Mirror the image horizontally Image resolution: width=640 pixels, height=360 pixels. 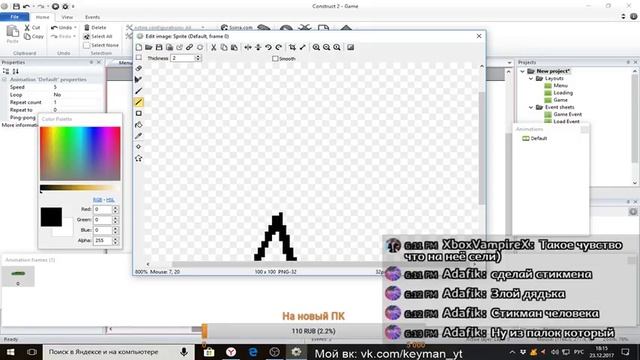[248, 47]
